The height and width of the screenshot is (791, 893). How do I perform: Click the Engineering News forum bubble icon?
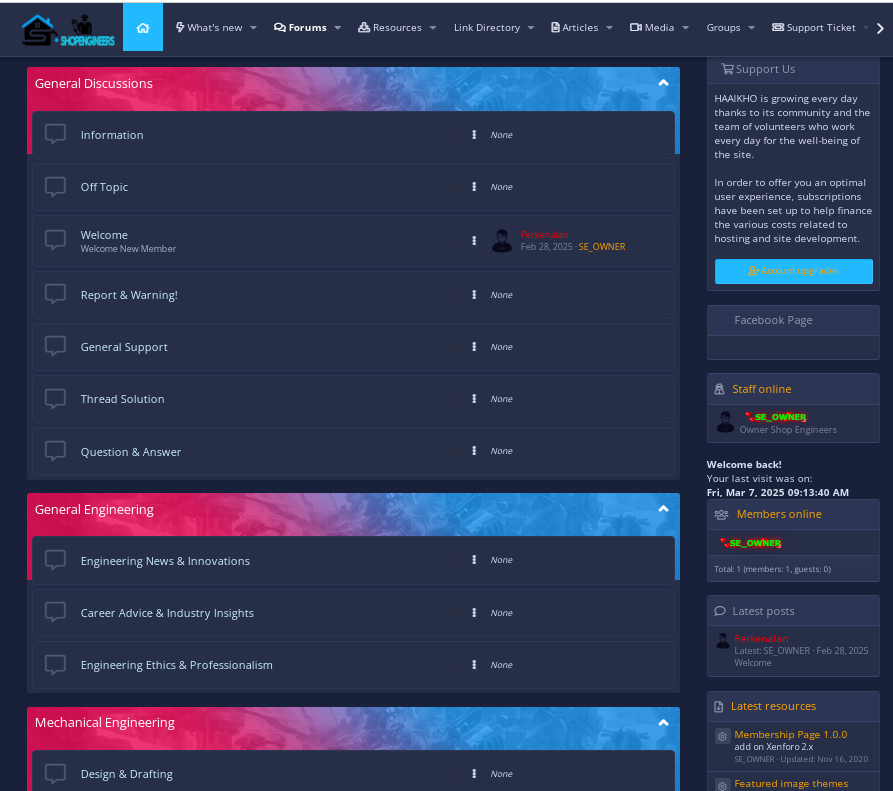click(x=55, y=560)
